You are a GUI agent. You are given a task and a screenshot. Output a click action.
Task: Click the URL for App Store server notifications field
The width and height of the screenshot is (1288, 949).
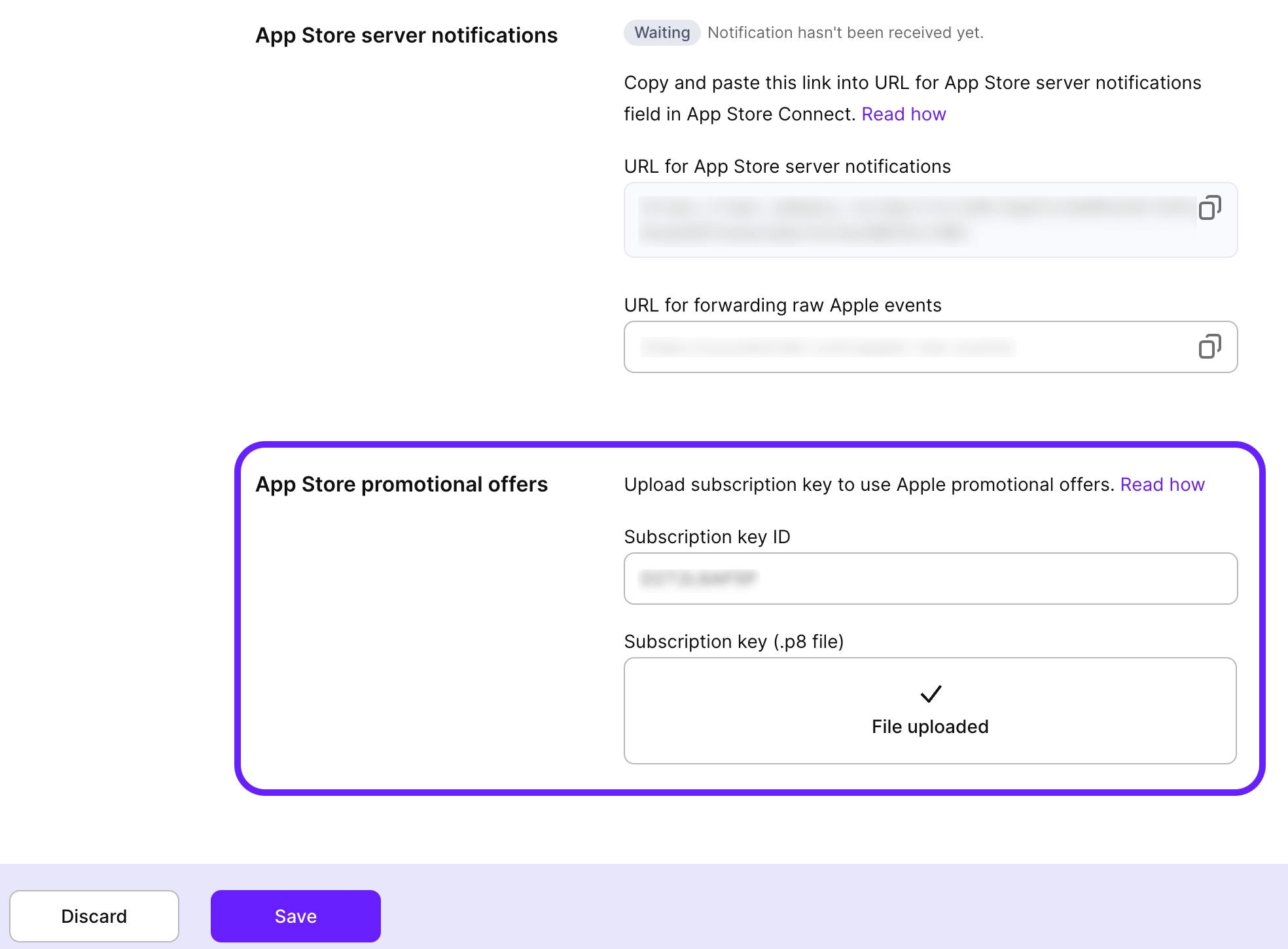click(x=884, y=221)
